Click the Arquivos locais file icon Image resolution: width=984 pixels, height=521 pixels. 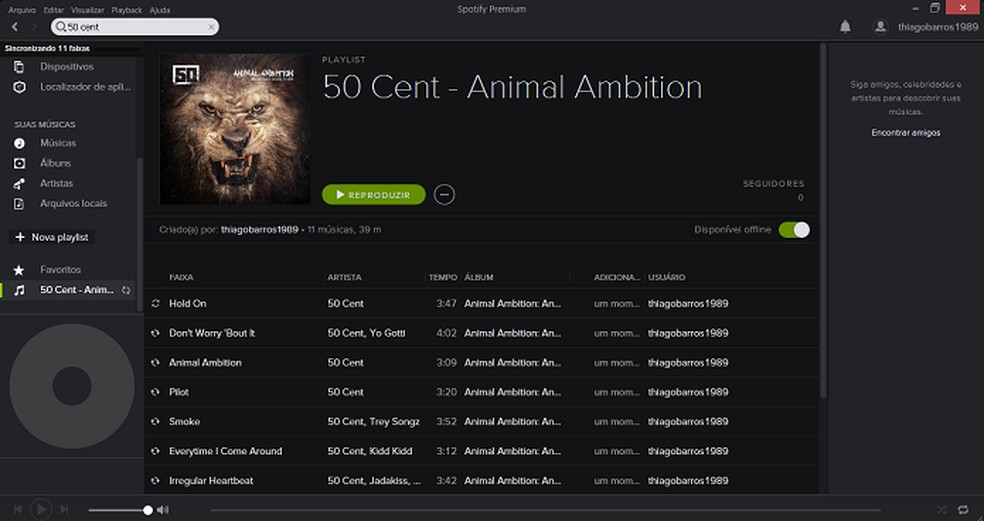[x=19, y=203]
